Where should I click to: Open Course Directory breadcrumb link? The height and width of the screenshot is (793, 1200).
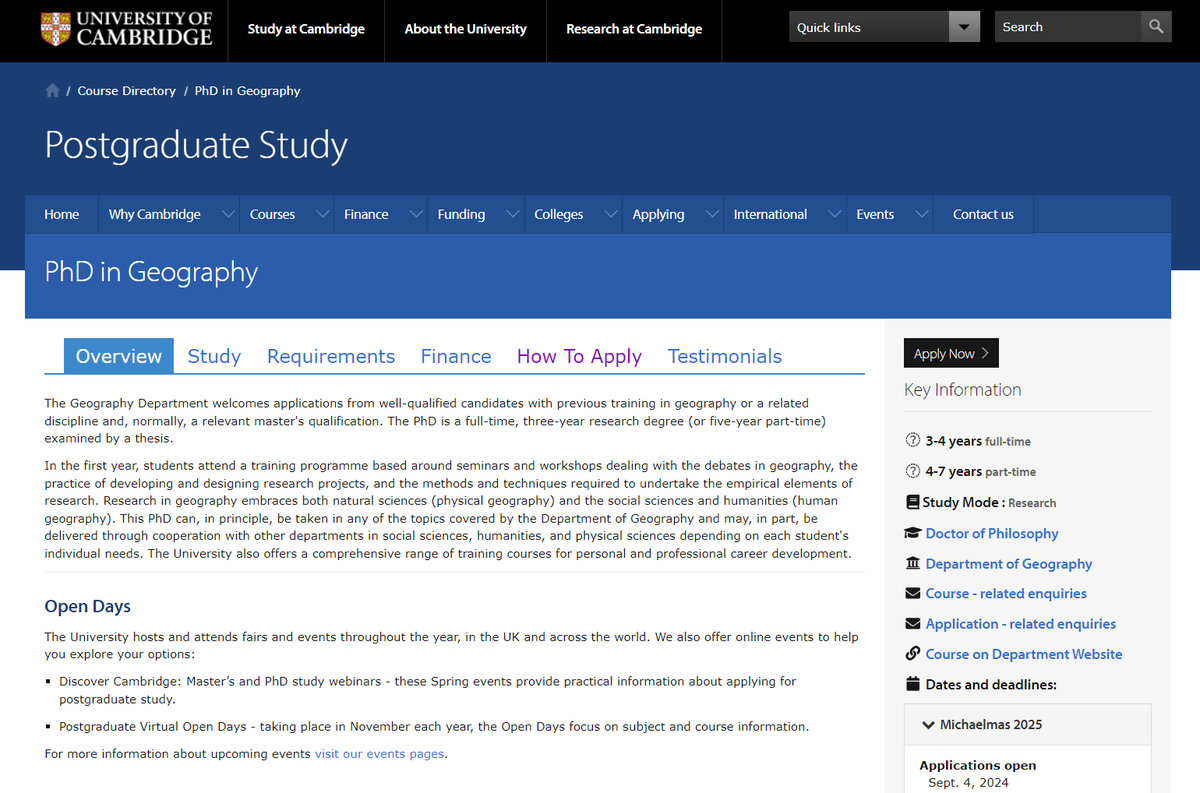(x=126, y=91)
